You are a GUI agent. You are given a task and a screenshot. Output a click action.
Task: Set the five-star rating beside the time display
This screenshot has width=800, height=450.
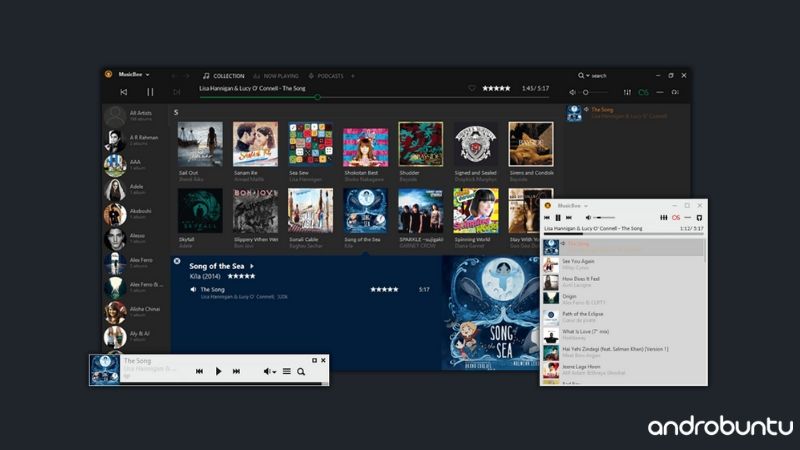[496, 88]
